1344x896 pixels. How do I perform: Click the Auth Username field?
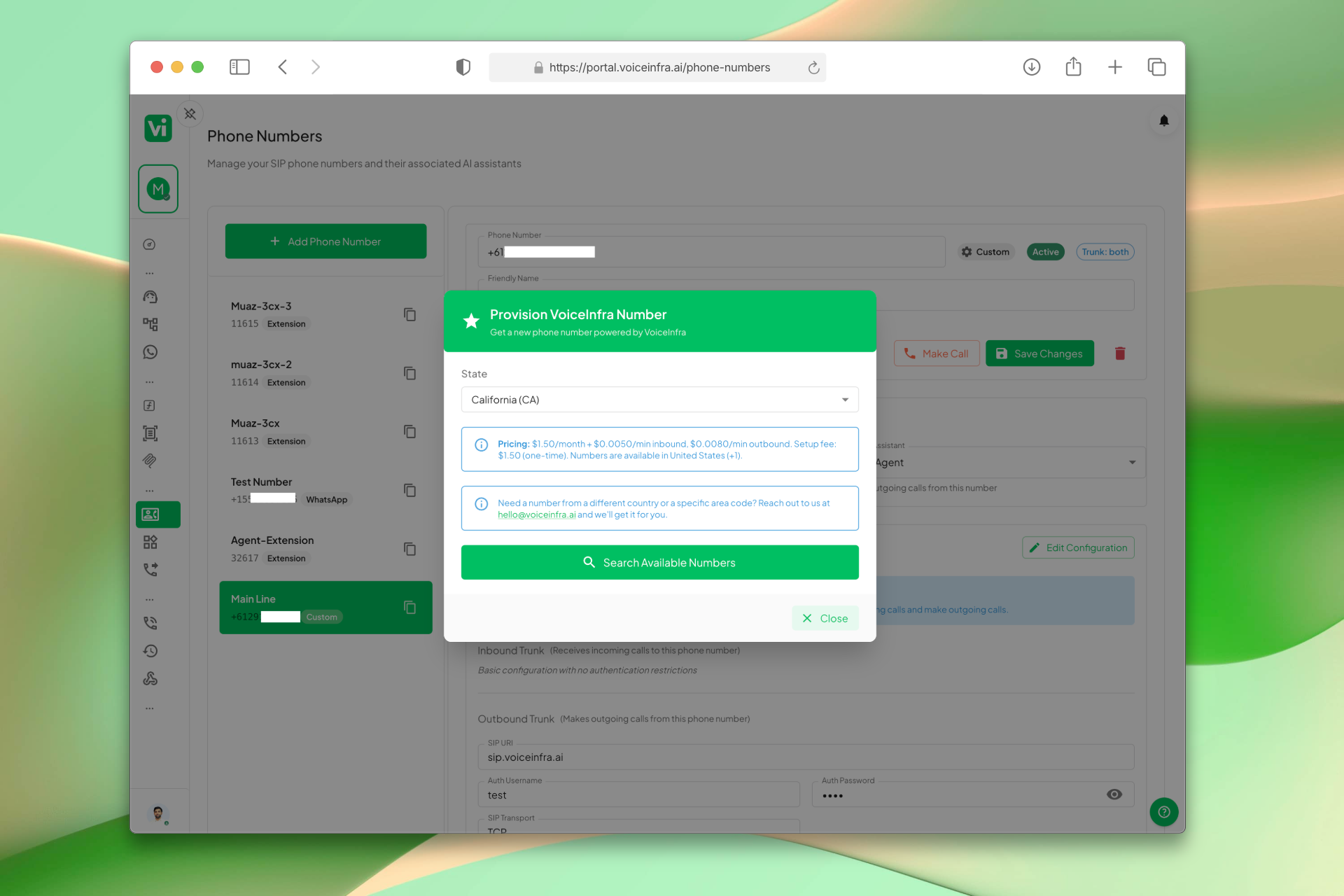(638, 794)
